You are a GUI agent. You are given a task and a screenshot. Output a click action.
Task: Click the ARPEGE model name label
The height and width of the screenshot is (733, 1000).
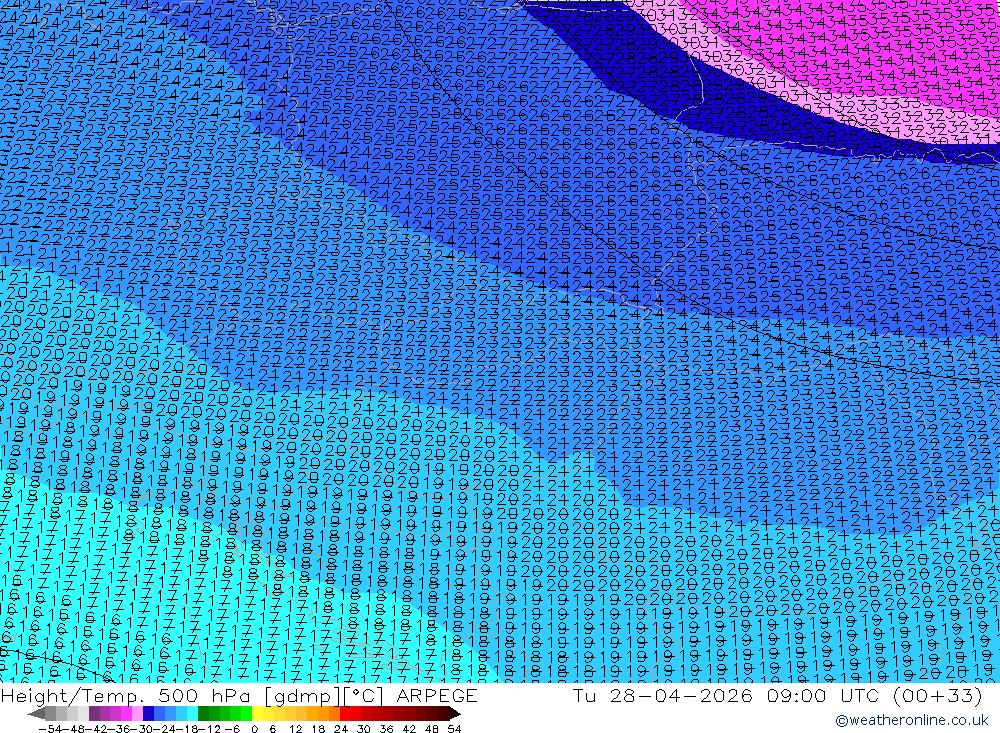tap(437, 695)
